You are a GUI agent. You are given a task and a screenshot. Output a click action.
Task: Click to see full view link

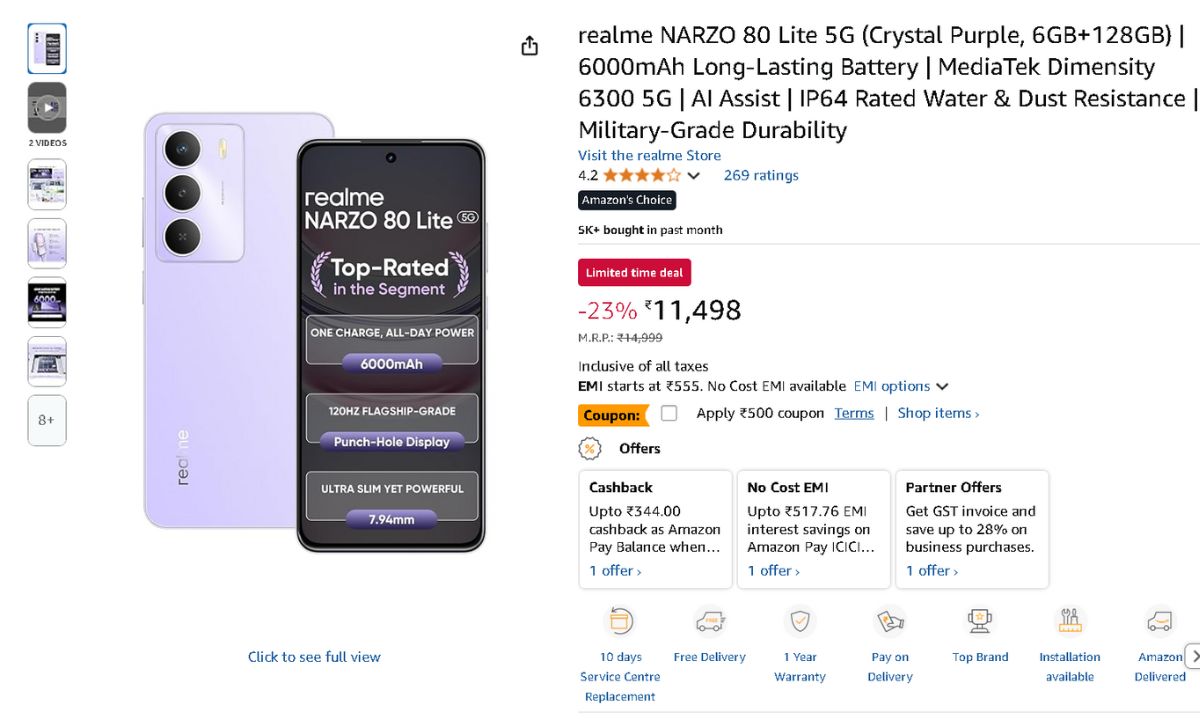[314, 657]
